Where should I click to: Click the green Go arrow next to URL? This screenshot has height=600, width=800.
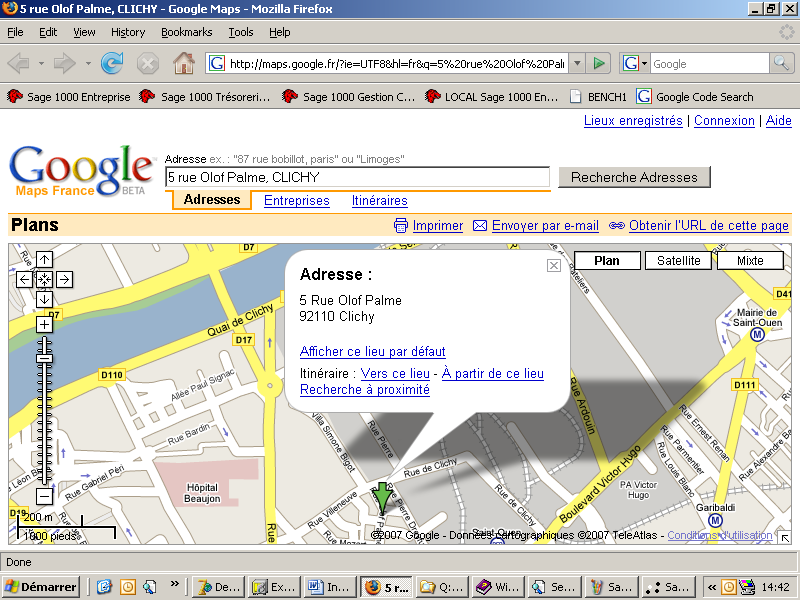point(598,64)
